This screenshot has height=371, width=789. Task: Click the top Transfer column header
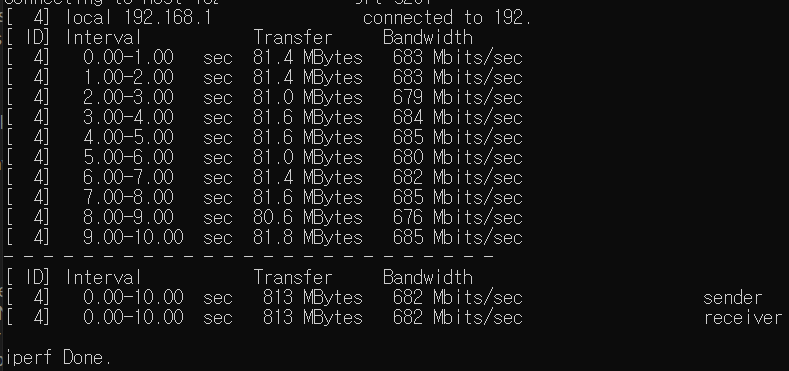click(293, 38)
